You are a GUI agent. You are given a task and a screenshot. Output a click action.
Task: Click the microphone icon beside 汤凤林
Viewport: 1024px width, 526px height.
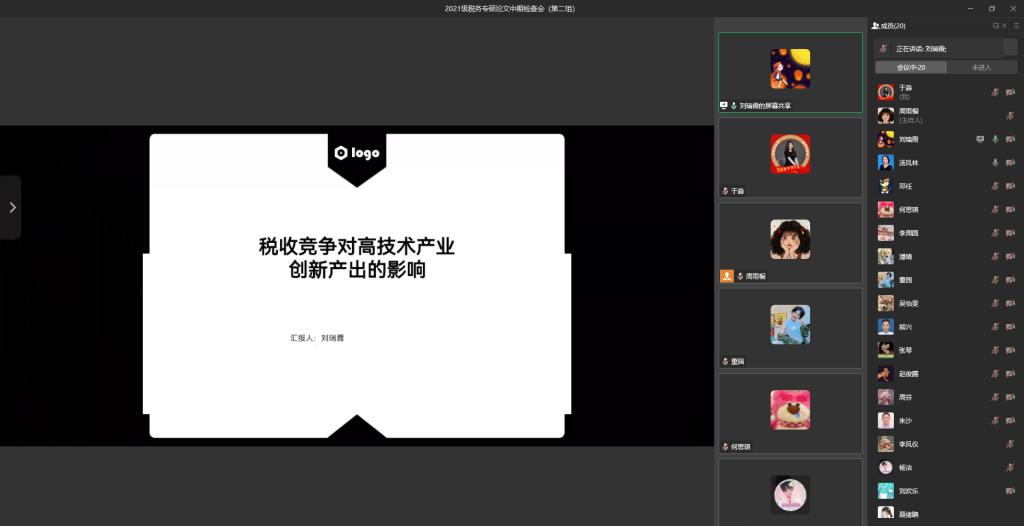click(995, 163)
